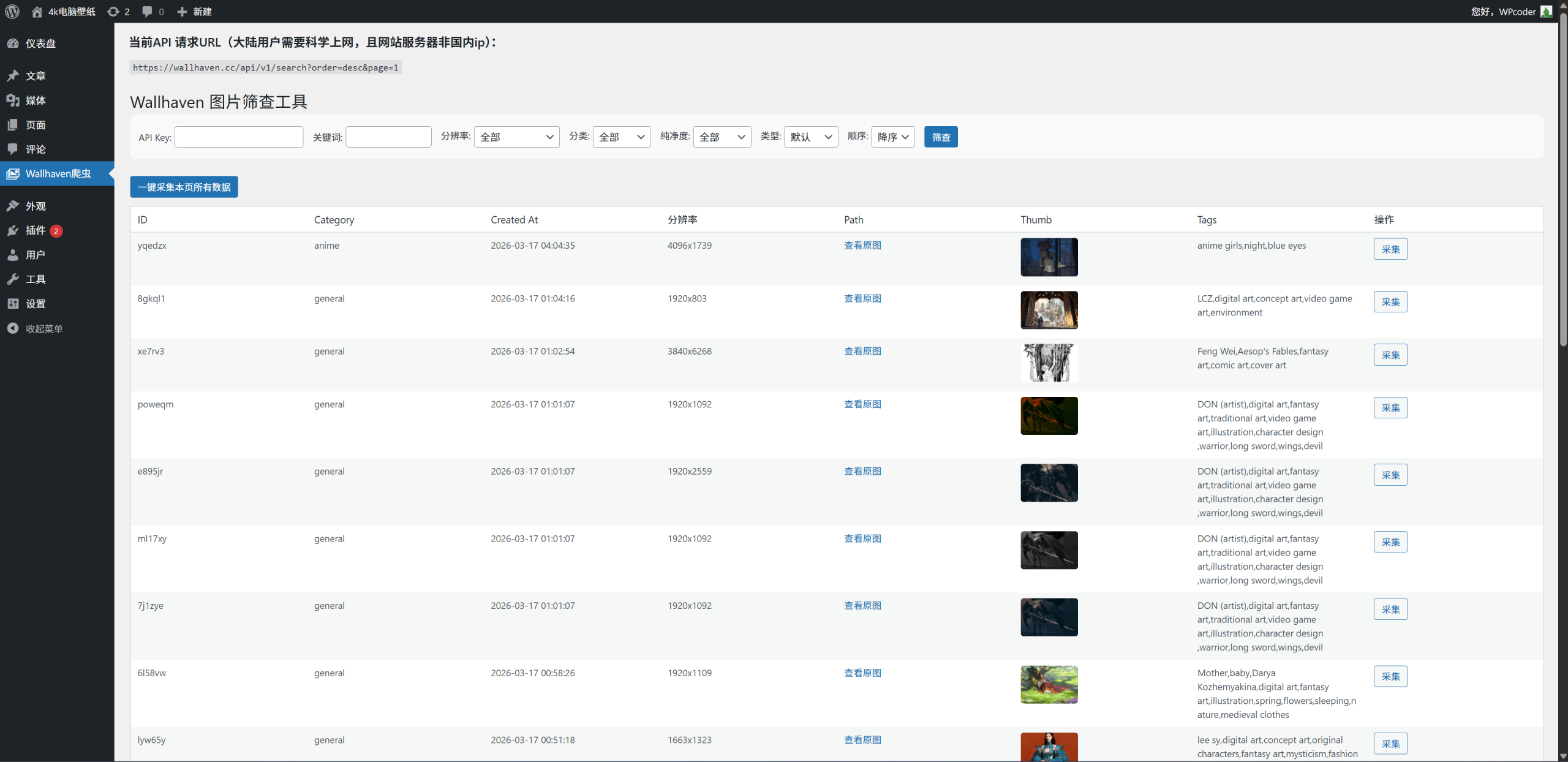Open 仪表盘 dashboard icon in sidebar

13,43
